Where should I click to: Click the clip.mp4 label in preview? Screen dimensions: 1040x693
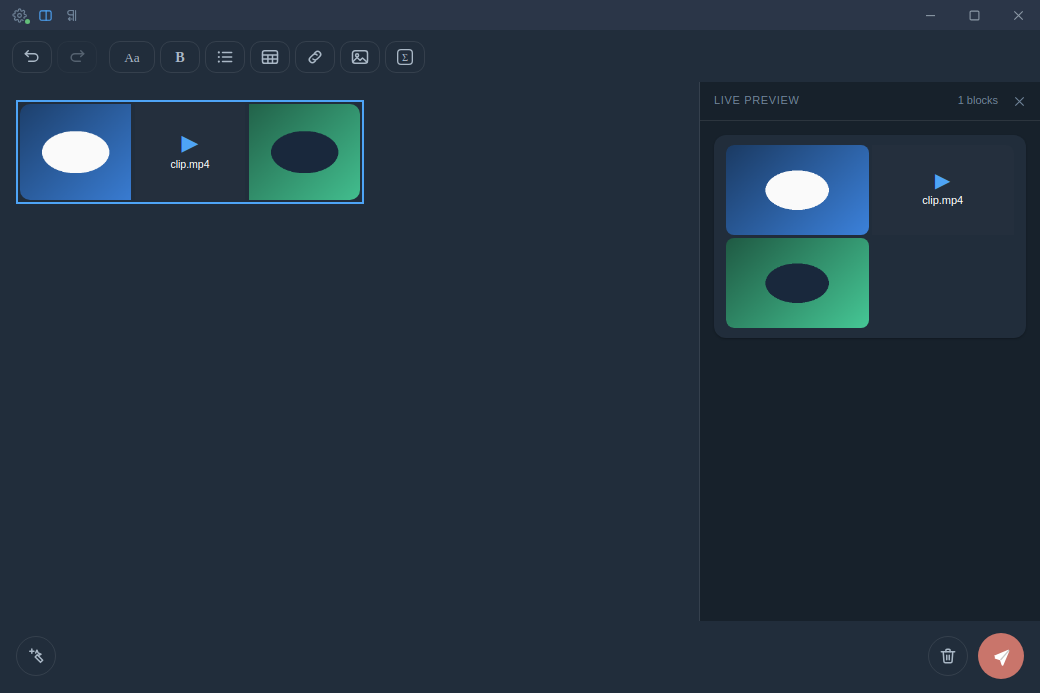coord(942,200)
